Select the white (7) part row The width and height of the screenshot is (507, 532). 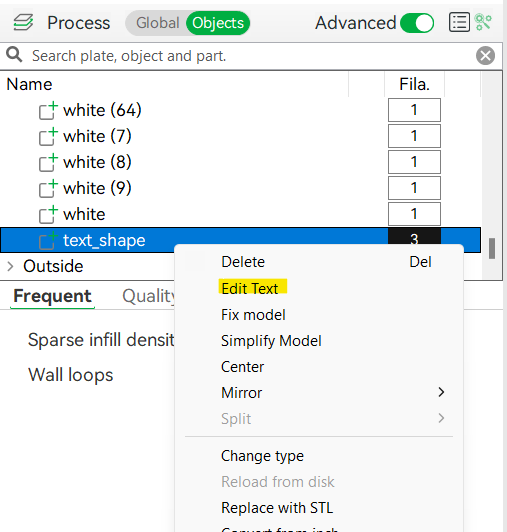[x=240, y=136]
